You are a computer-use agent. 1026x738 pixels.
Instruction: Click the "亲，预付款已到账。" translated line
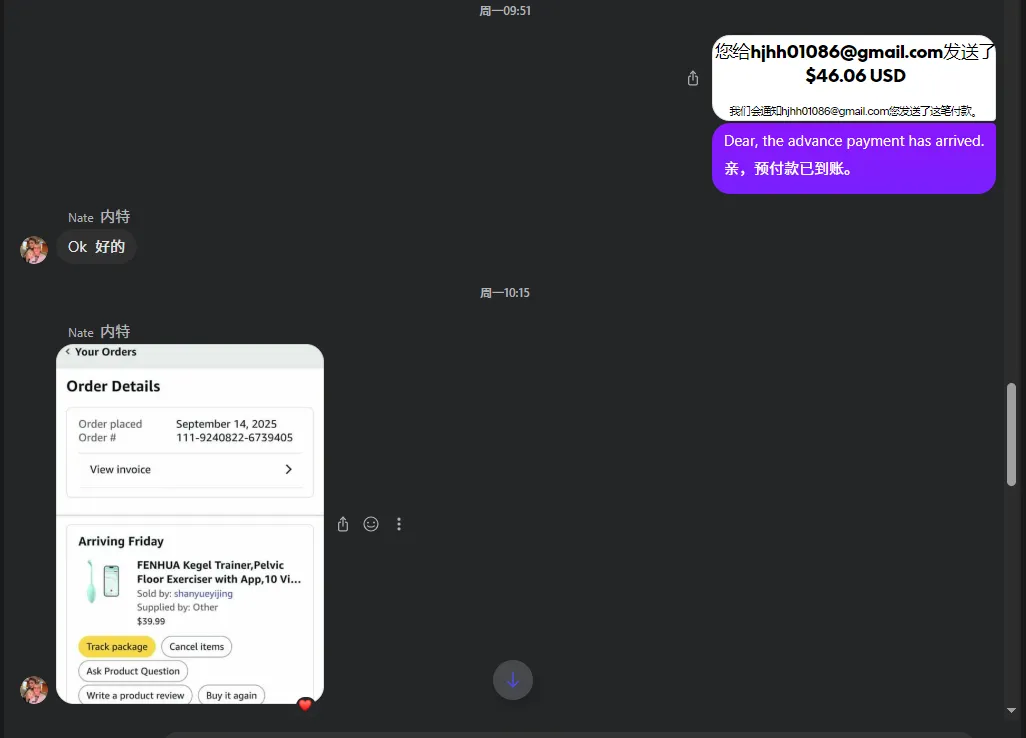pos(788,169)
